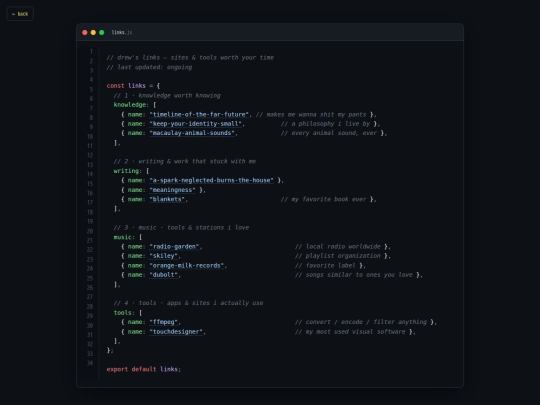Click comment 'last updated: ongoing'
The width and height of the screenshot is (540, 405).
coord(149,67)
